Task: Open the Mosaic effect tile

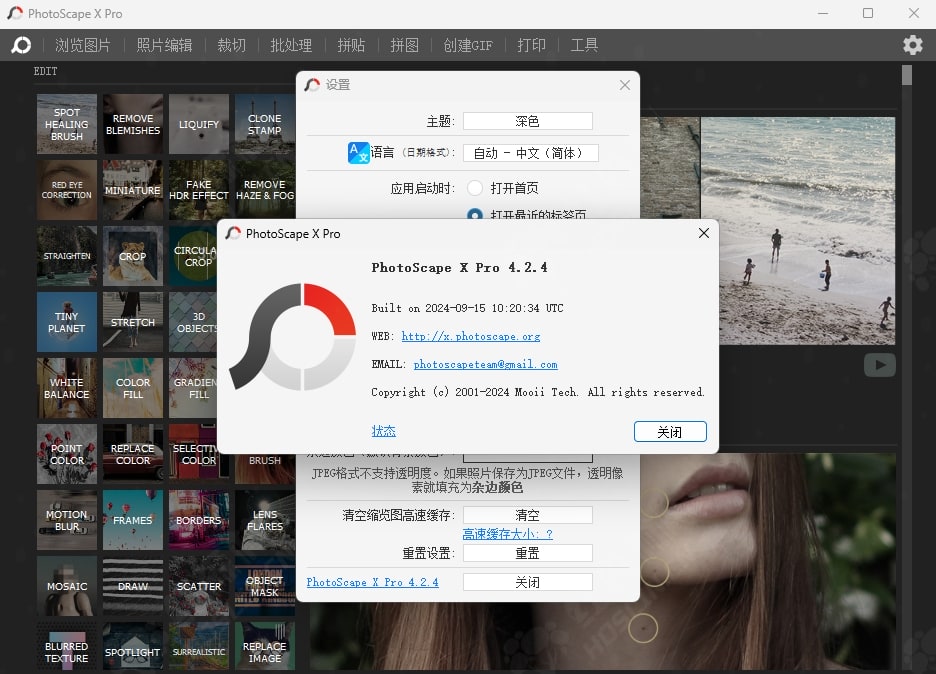Action: [x=67, y=586]
